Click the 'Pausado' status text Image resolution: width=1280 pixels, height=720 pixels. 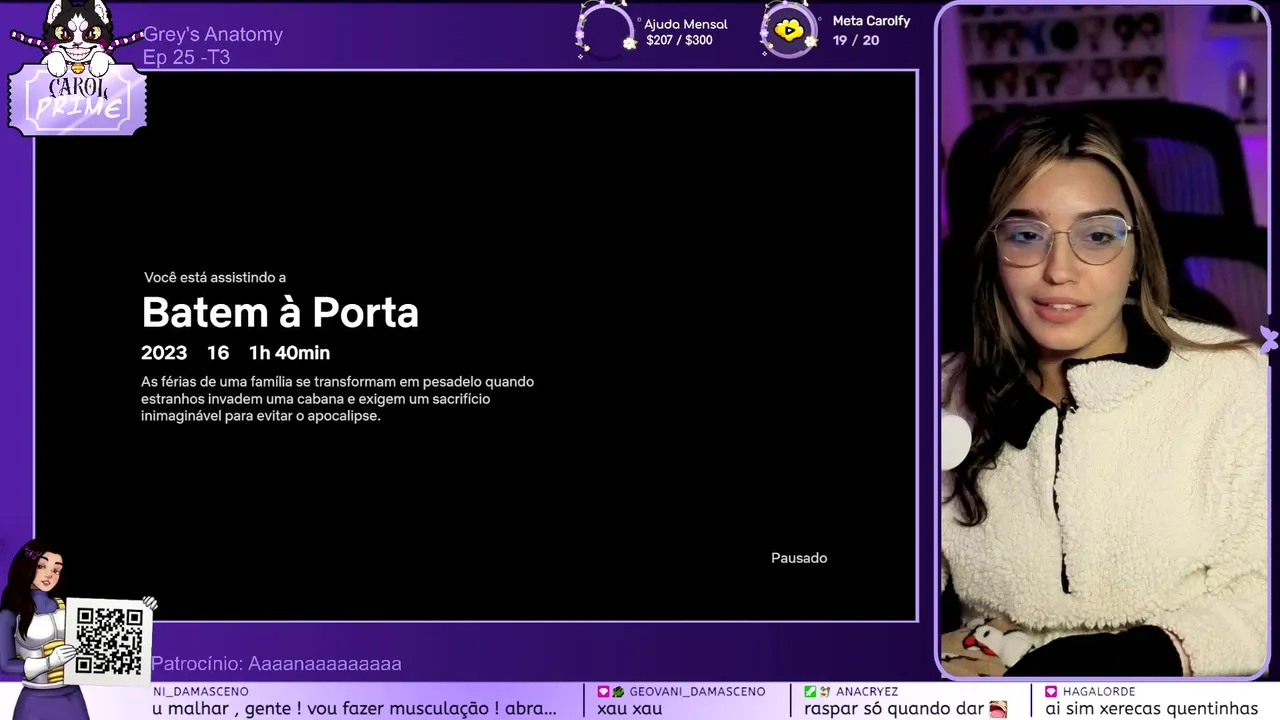pyautogui.click(x=799, y=558)
